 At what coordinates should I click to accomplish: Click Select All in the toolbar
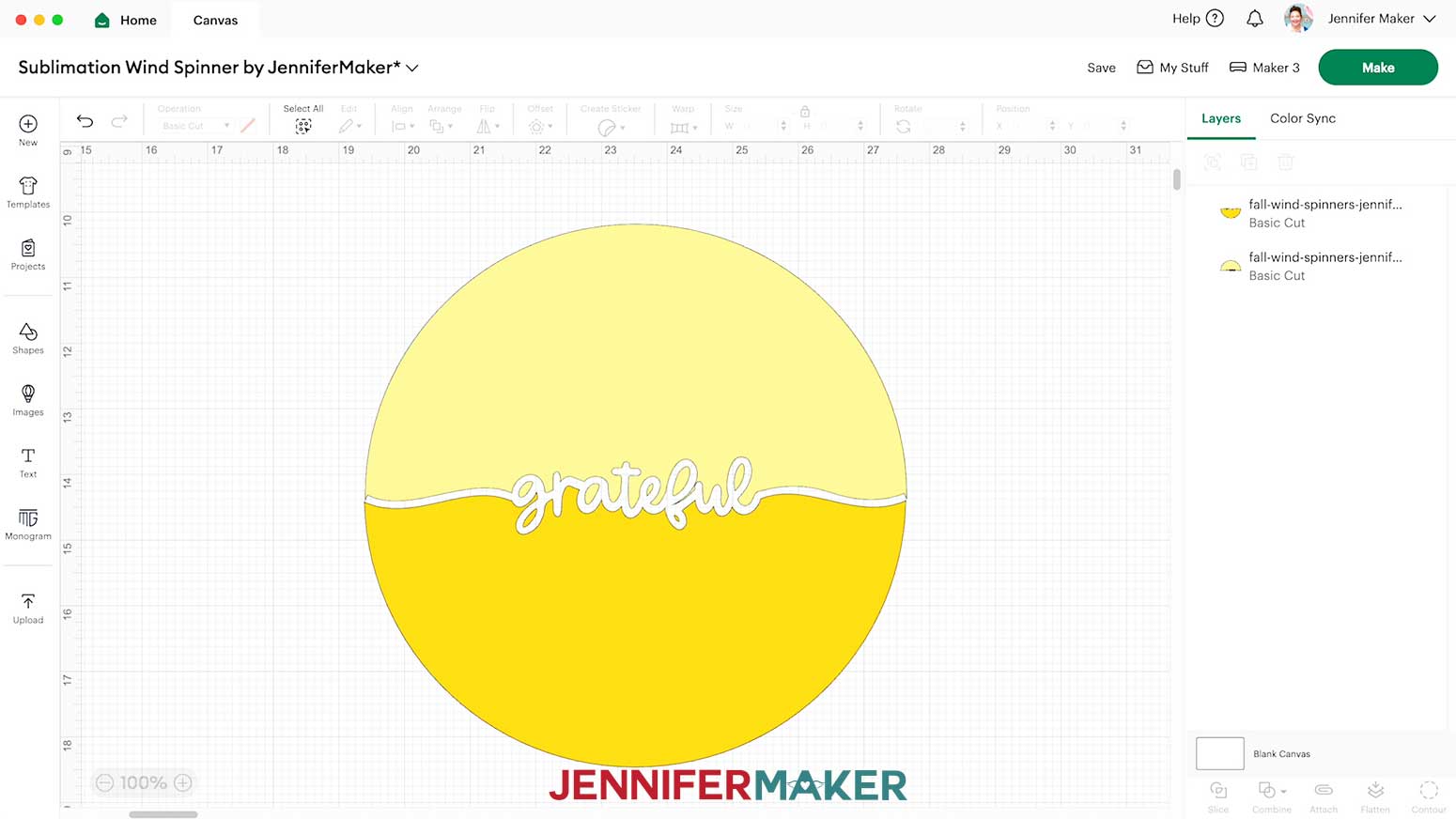pyautogui.click(x=302, y=119)
